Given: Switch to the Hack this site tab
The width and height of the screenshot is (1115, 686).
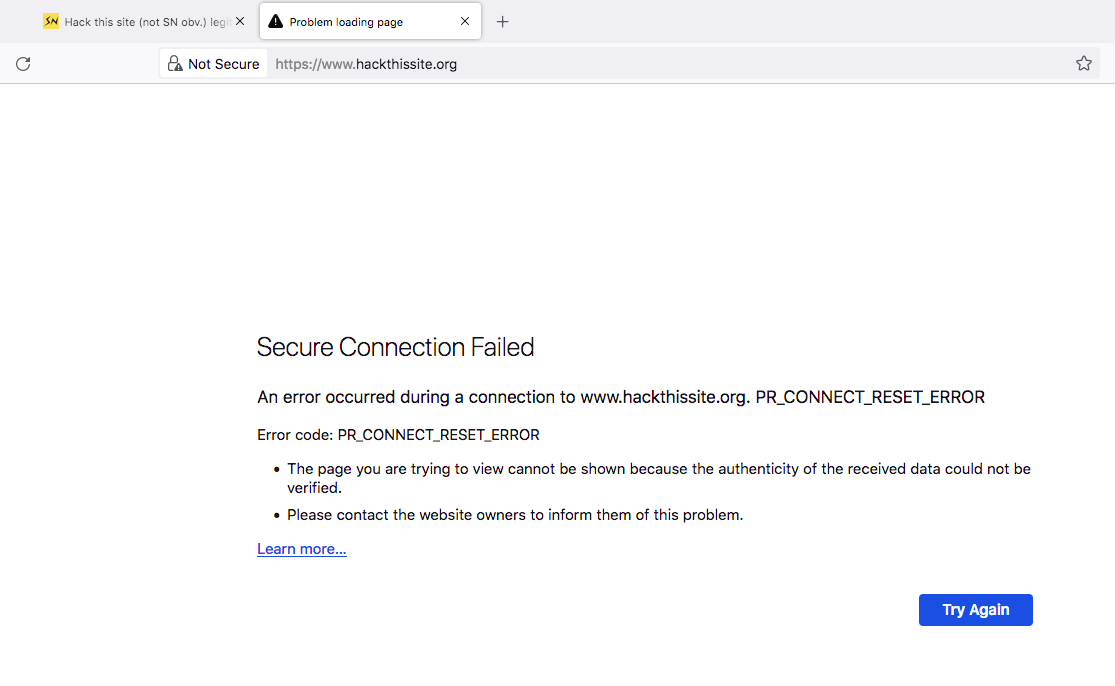Looking at the screenshot, I should coord(145,22).
